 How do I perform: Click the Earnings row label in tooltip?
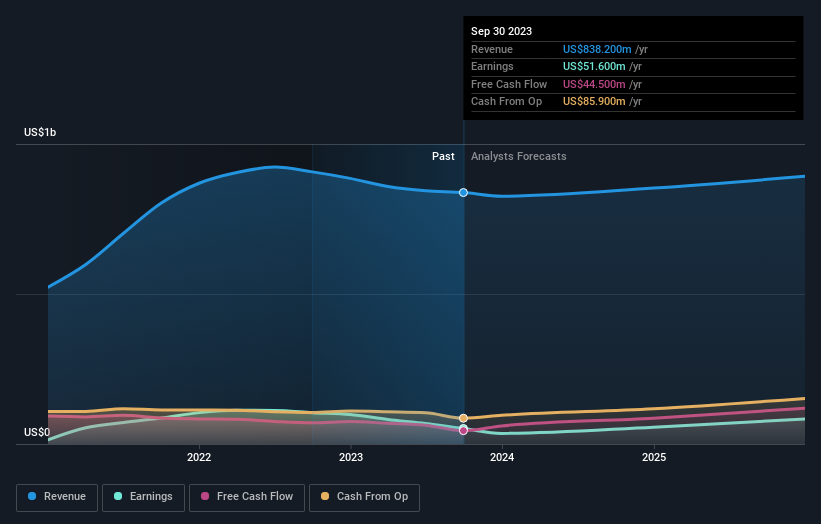(492, 66)
